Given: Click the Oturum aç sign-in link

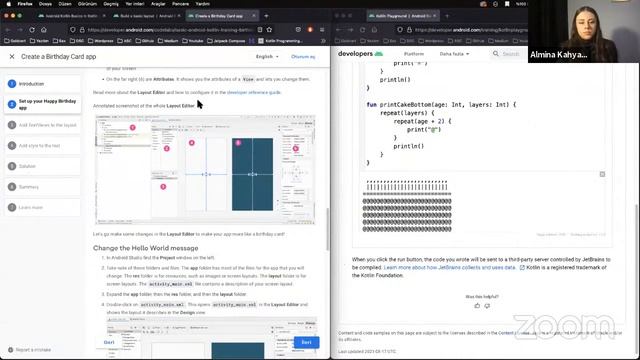Looking at the screenshot, I should (303, 57).
